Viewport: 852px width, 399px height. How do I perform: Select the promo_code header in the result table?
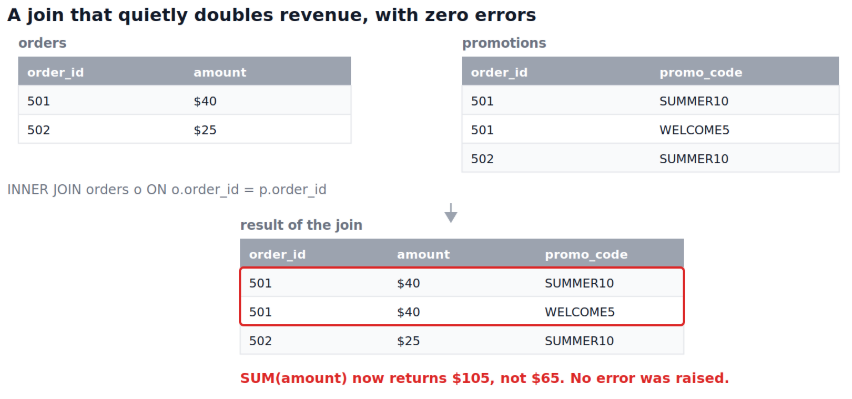coord(586,254)
